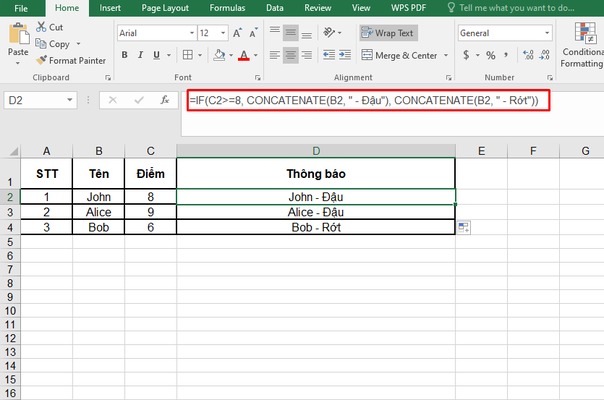Open the Auto Fill Options icon
Screen dimensions: 604x400
pos(464,227)
